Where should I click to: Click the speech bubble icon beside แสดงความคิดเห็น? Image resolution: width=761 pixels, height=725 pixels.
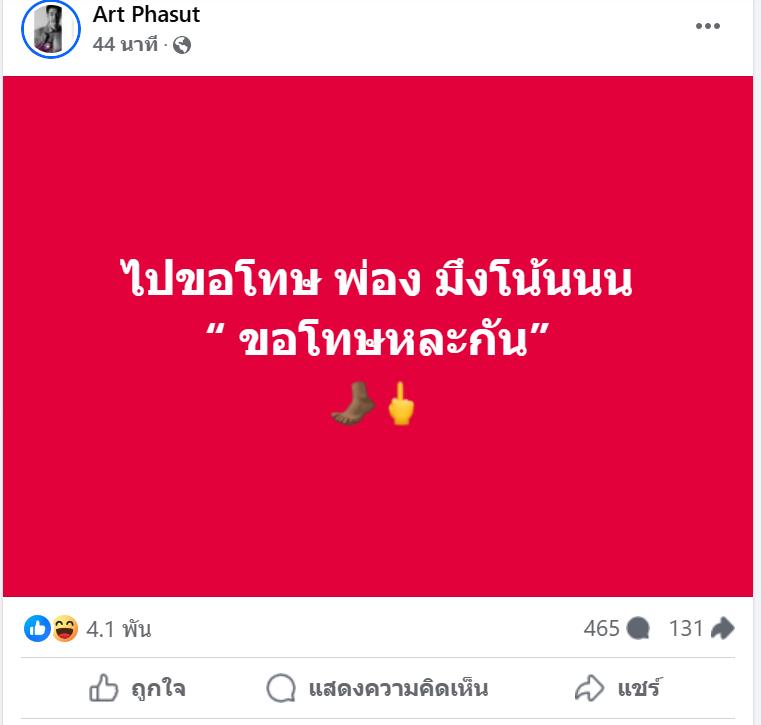pyautogui.click(x=281, y=688)
